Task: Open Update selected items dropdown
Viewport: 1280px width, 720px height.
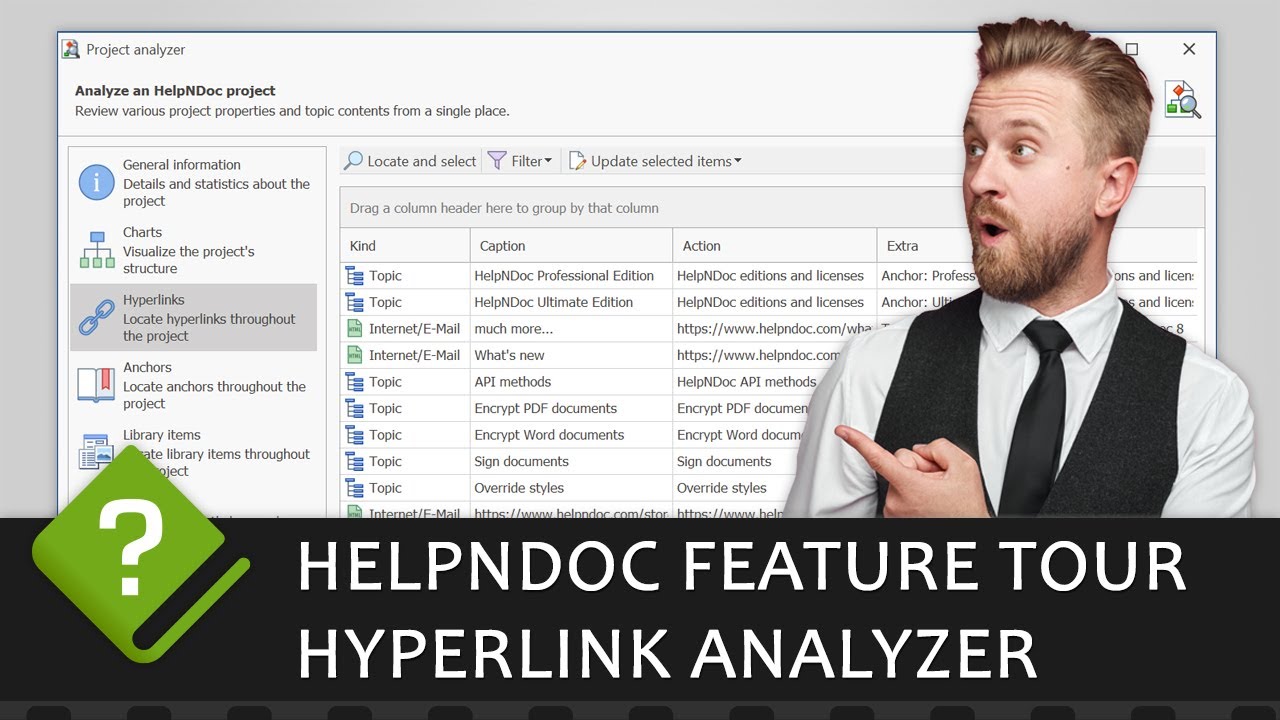Action: point(655,161)
